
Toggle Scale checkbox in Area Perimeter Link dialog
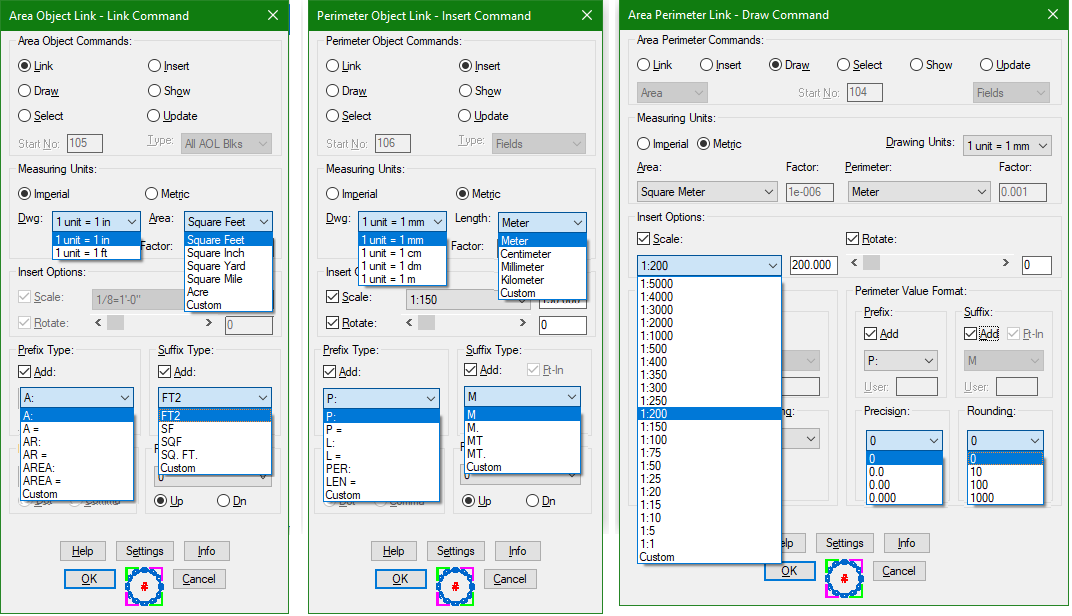pos(643,239)
